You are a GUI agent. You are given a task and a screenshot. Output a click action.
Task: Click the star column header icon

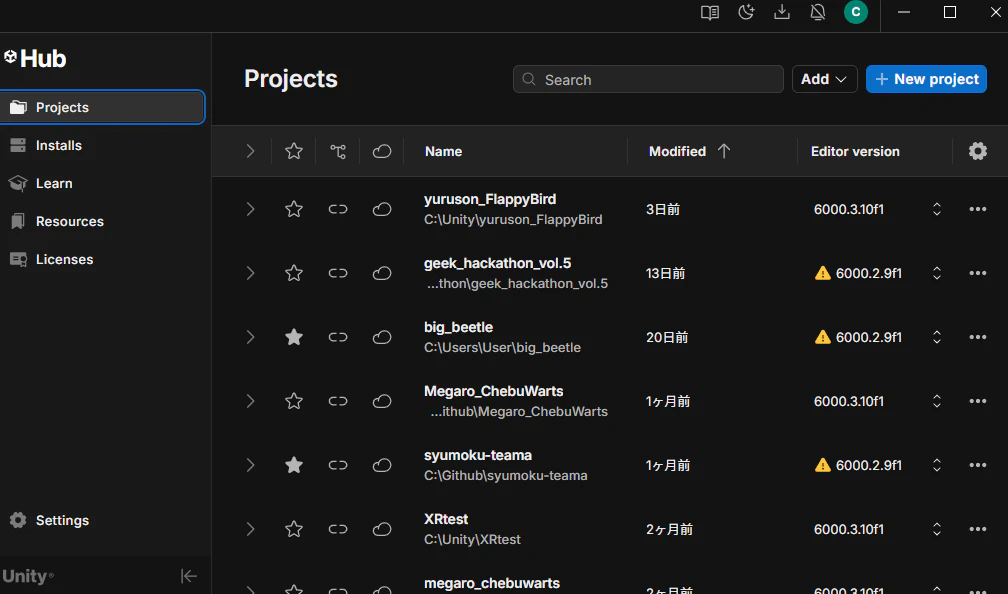(x=294, y=151)
